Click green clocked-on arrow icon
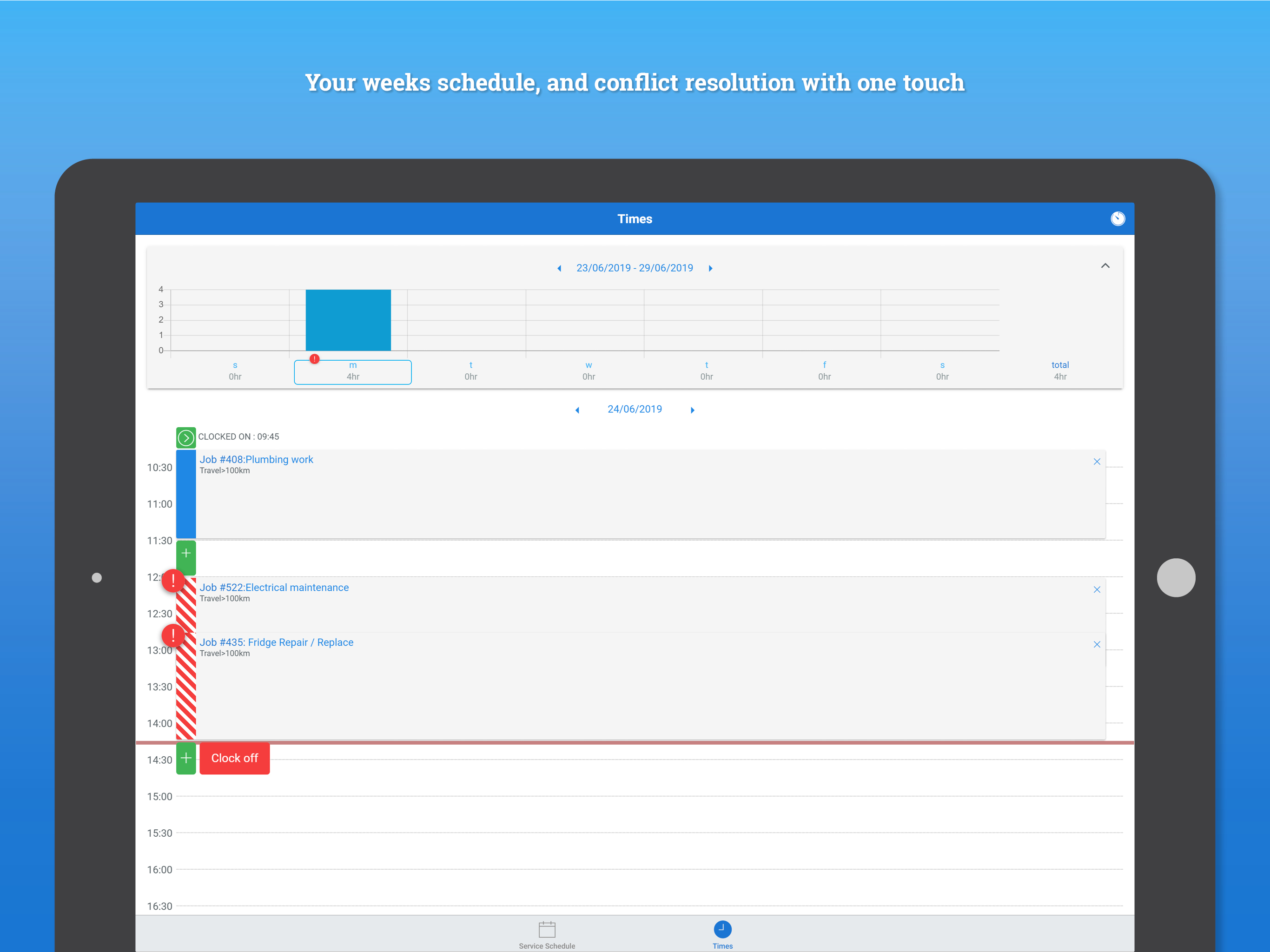Image resolution: width=1270 pixels, height=952 pixels. pos(185,437)
